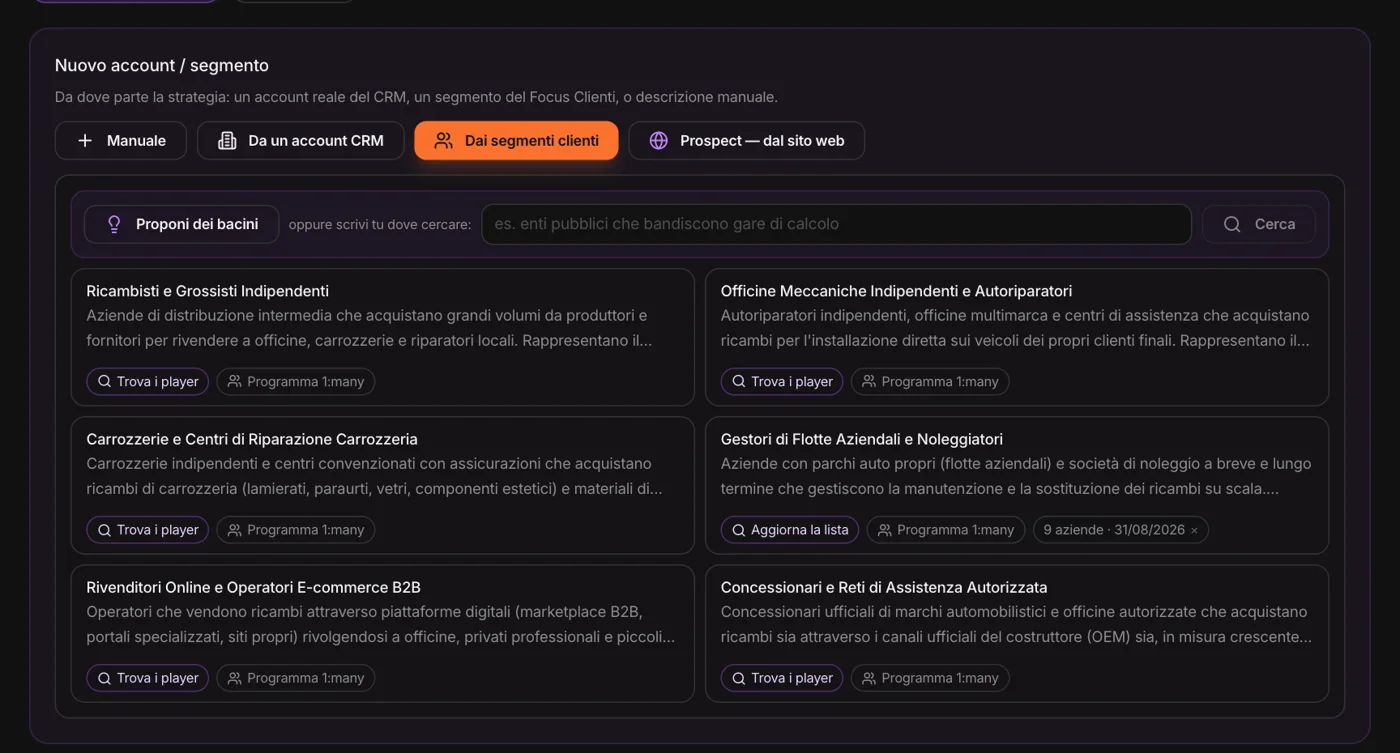The height and width of the screenshot is (753, 1400).
Task: Click the magnifier icon on Cerca
Action: (x=1232, y=224)
